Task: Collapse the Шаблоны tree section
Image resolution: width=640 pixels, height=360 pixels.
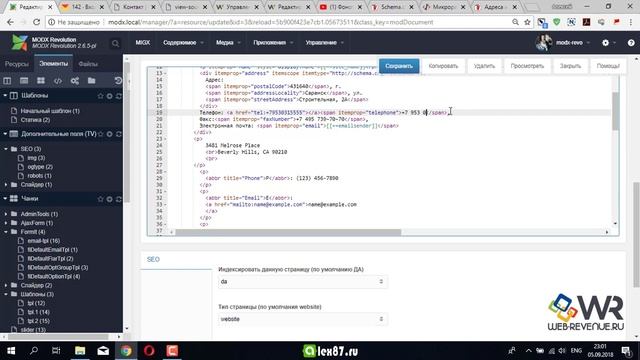Action: pos(5,96)
